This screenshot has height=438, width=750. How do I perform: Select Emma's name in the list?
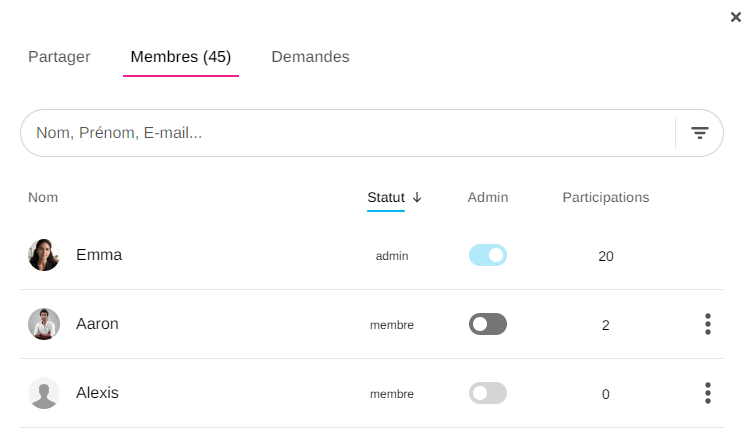click(99, 255)
